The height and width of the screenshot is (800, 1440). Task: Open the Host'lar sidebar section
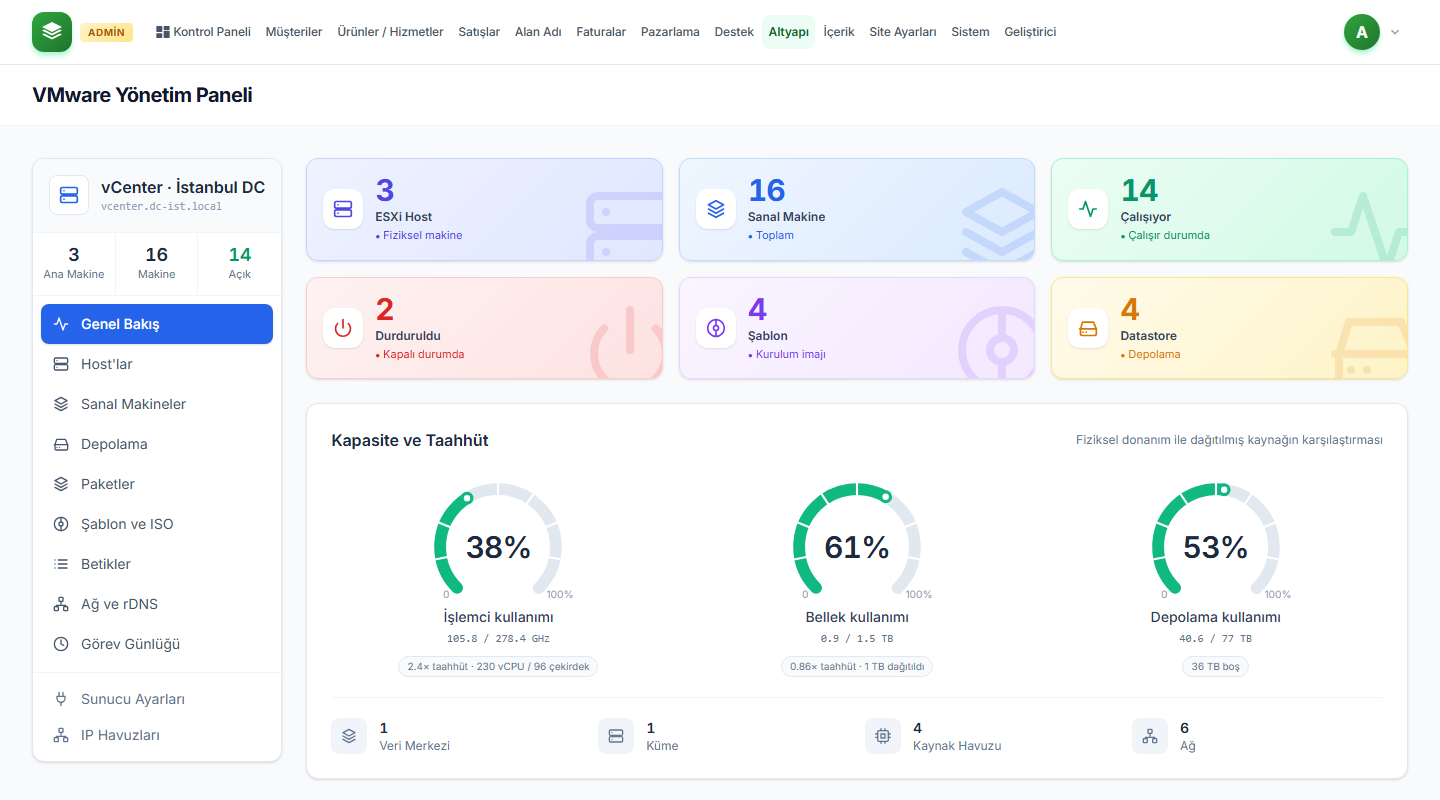(157, 364)
